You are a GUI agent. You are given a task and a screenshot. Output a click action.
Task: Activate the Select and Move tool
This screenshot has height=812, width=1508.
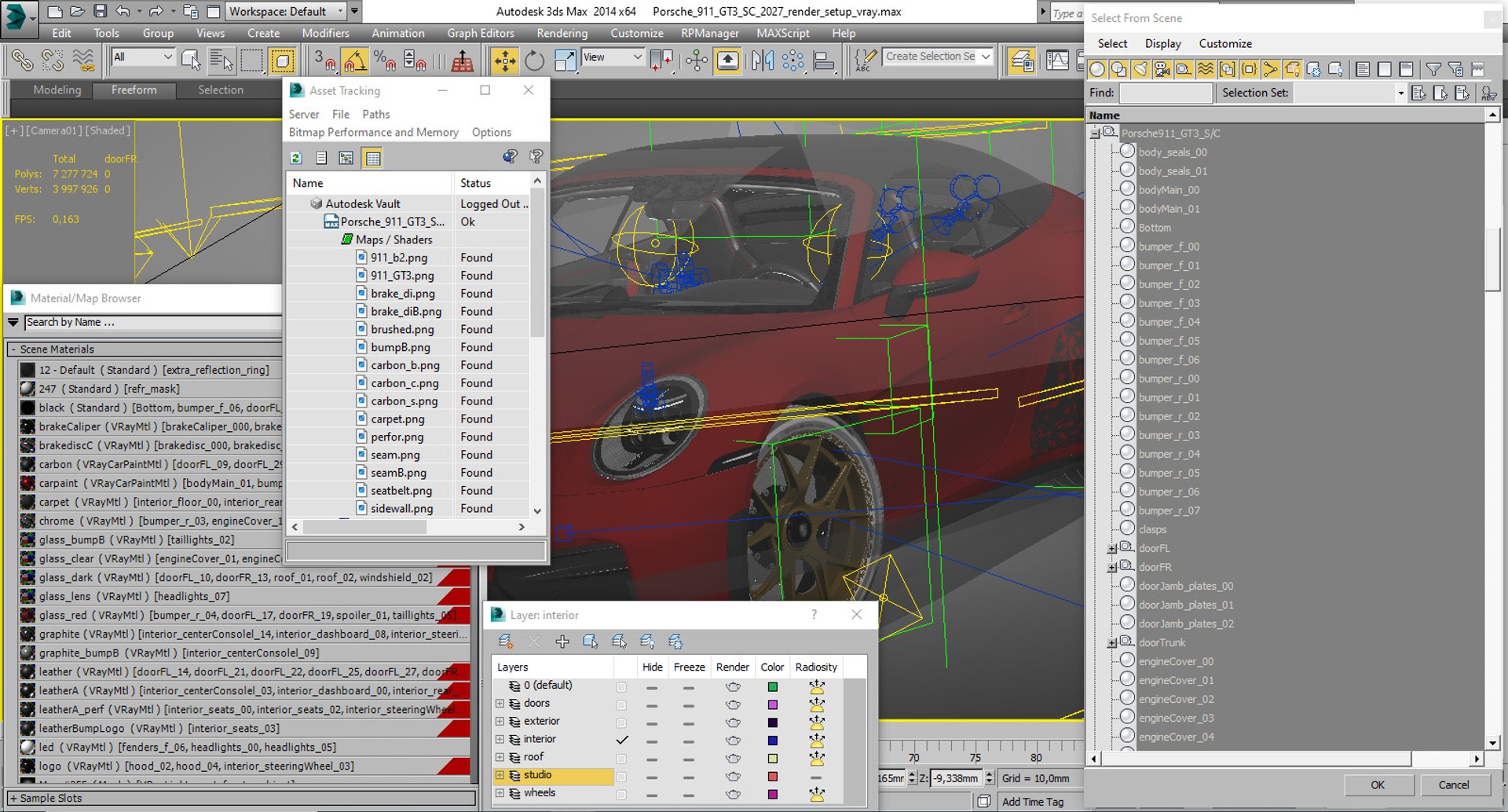(504, 60)
